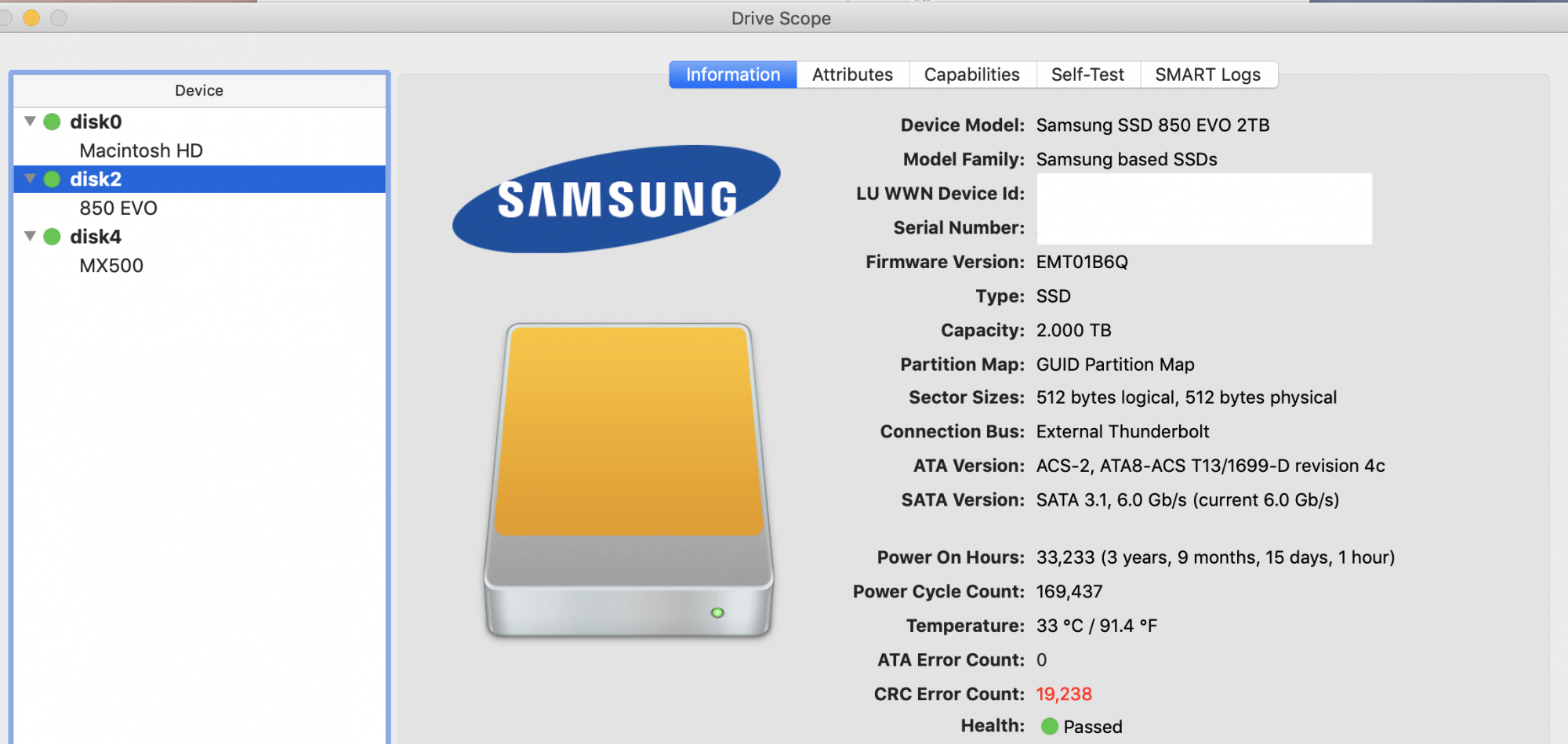This screenshot has width=1568, height=744.
Task: Click the red CRC error count 19,238
Action: [1064, 694]
